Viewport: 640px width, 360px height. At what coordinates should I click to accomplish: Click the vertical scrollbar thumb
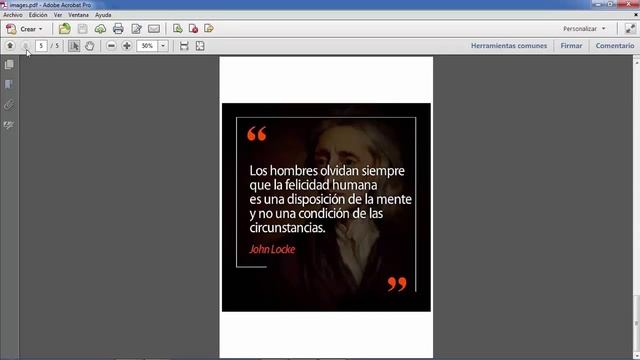pos(636,324)
